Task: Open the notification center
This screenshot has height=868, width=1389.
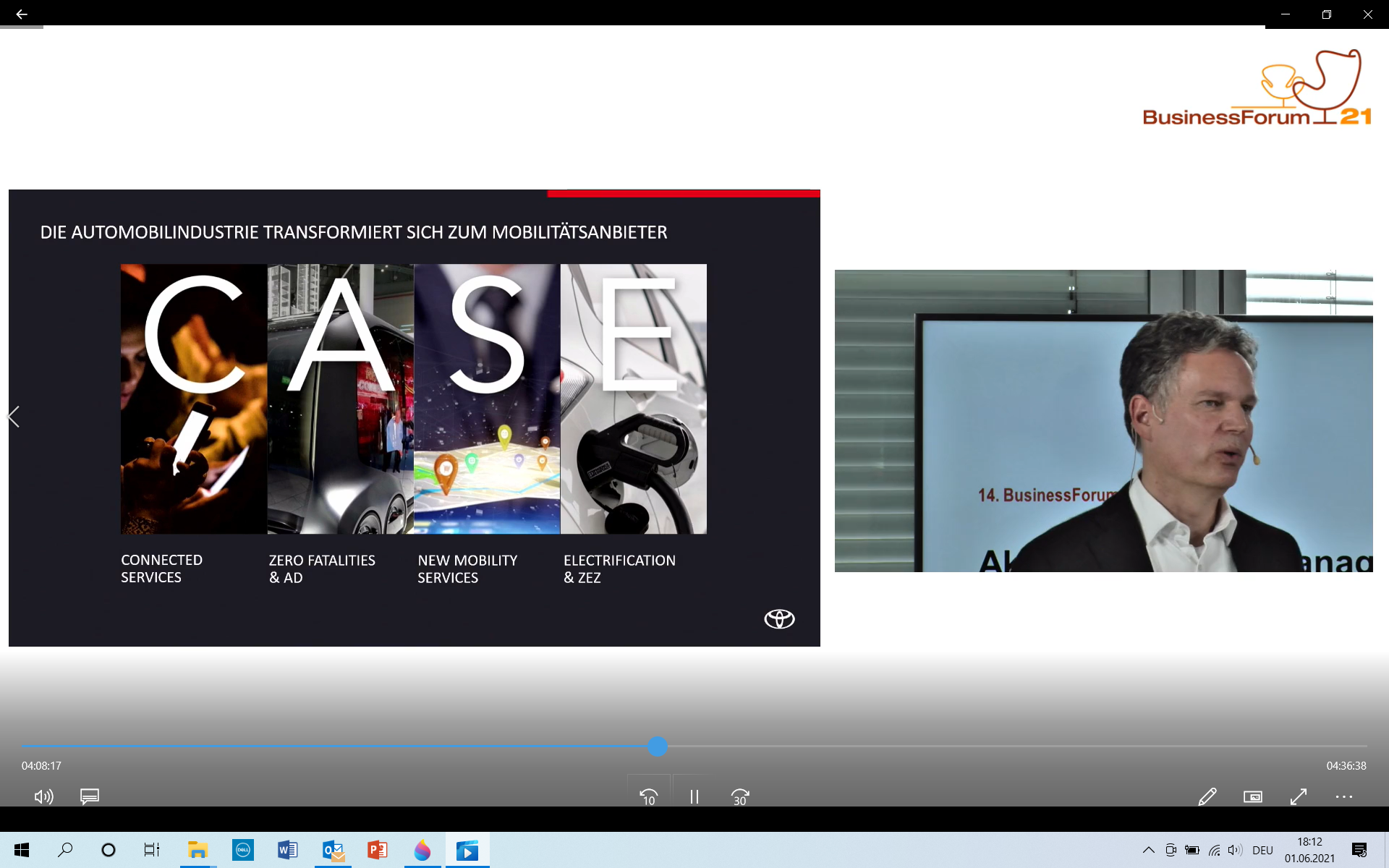Action: (1359, 850)
